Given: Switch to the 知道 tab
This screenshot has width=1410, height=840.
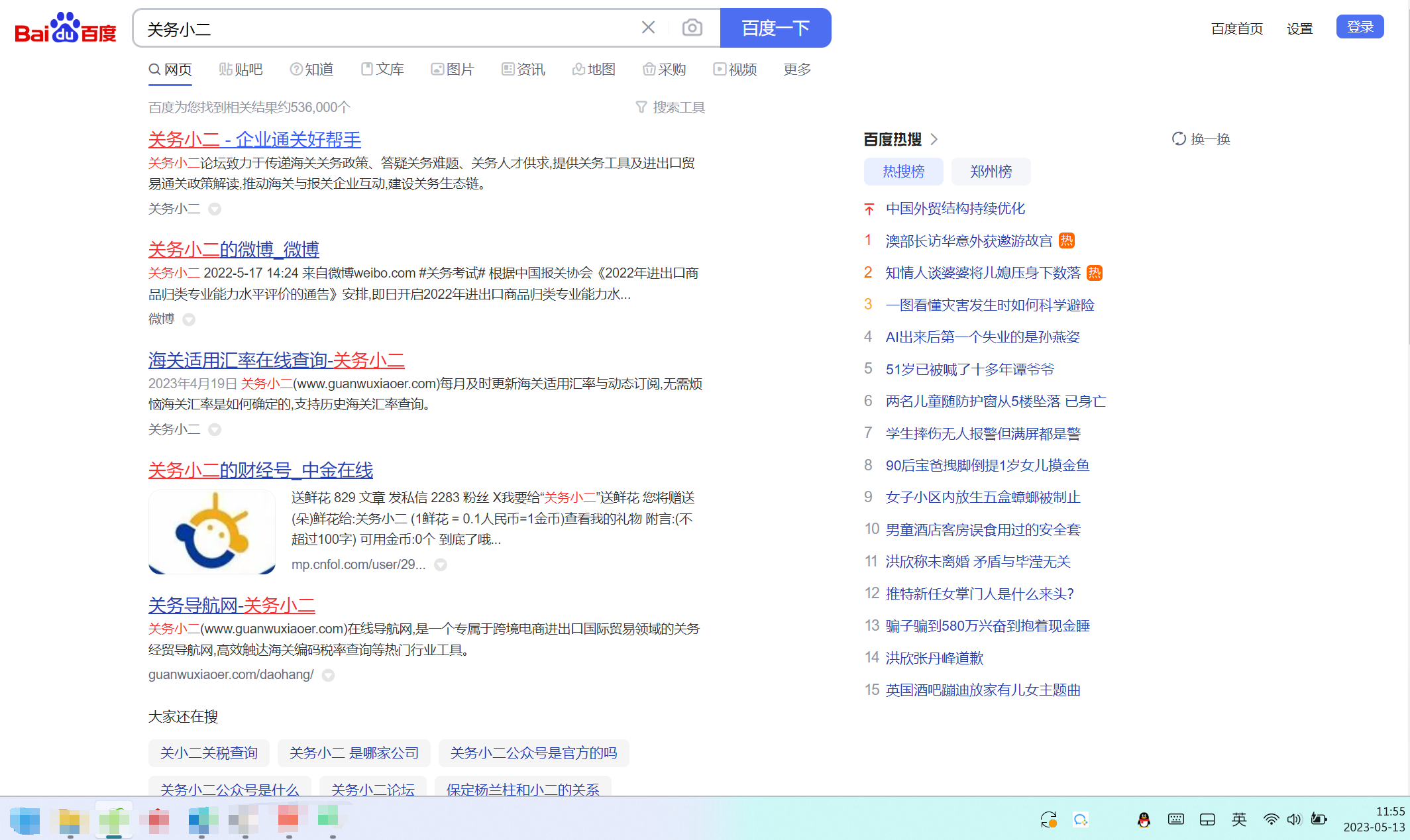Looking at the screenshot, I should tap(311, 70).
